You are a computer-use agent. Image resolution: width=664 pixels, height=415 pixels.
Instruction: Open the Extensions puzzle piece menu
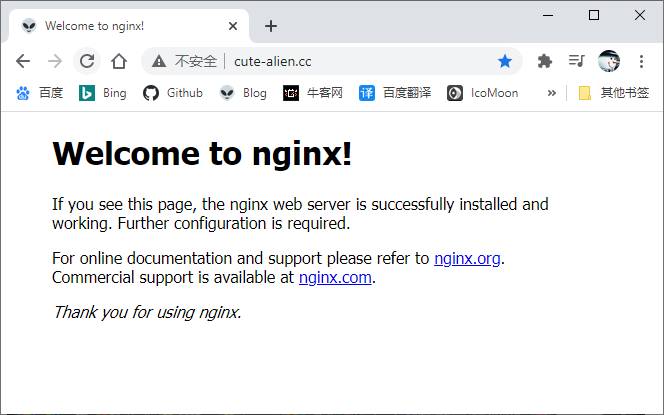coord(545,61)
